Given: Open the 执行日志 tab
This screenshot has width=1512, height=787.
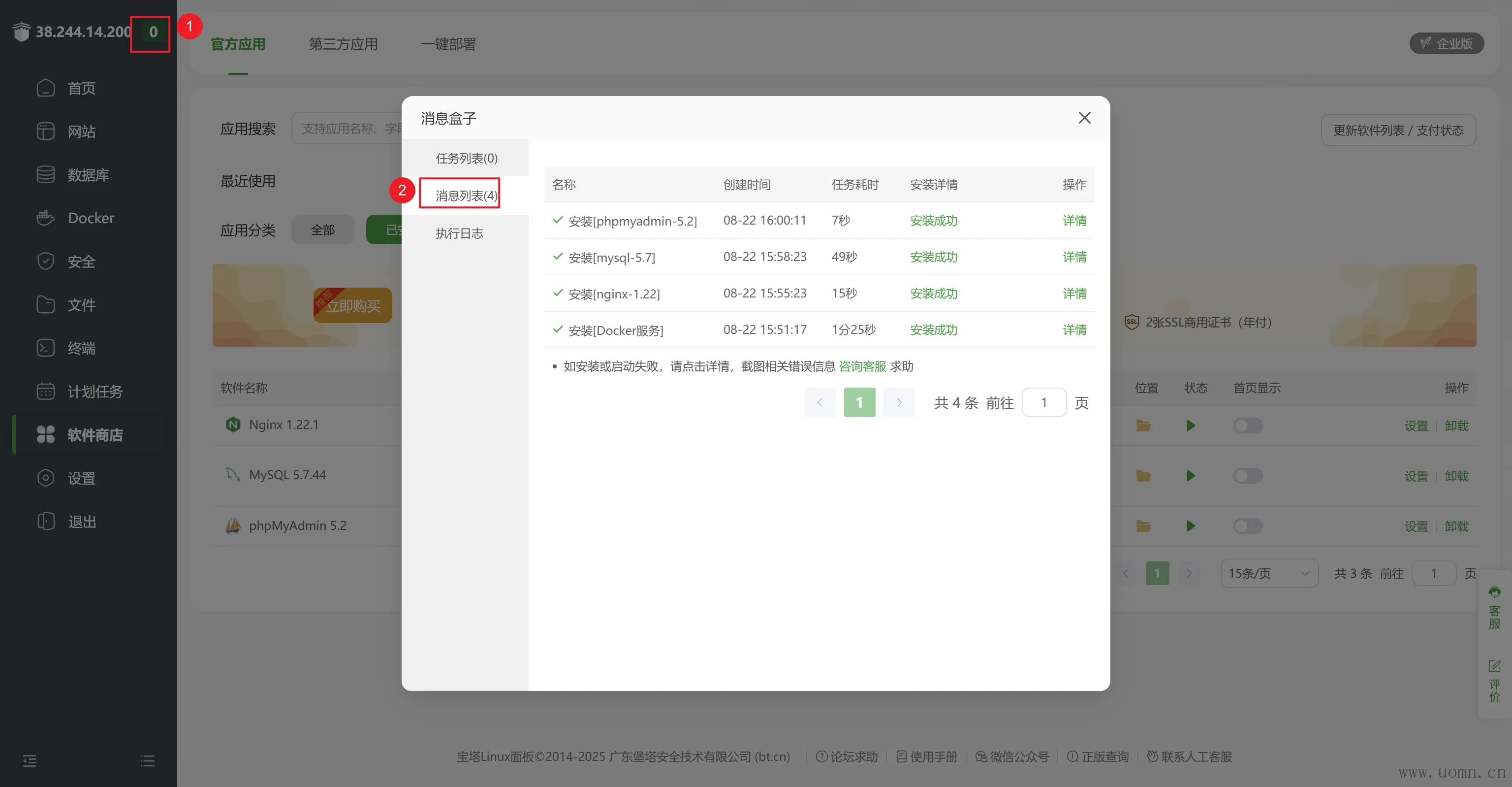Looking at the screenshot, I should pyautogui.click(x=459, y=233).
